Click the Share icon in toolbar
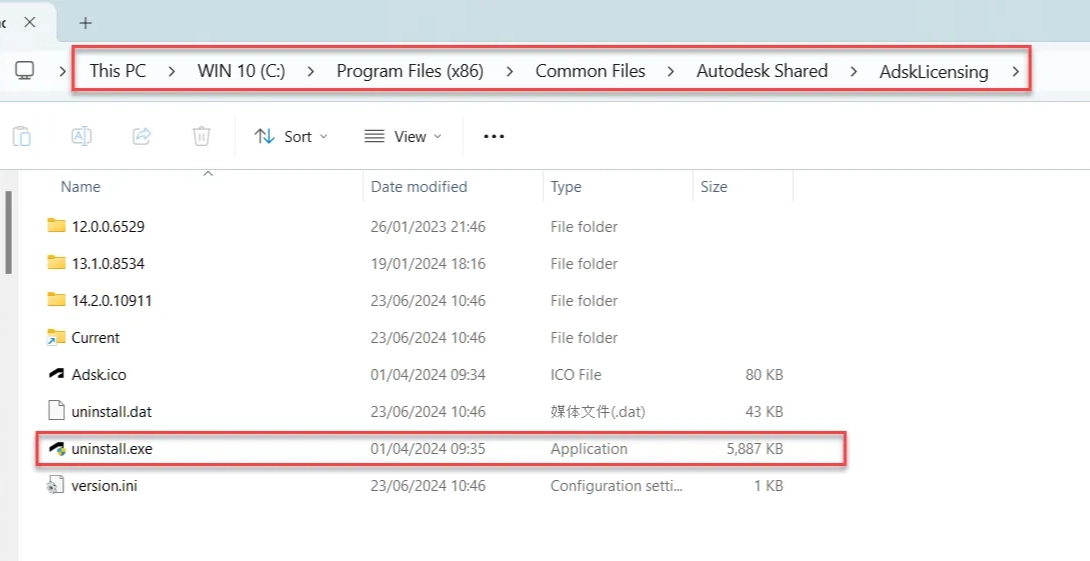Viewport: 1090px width, 561px height. pos(142,136)
